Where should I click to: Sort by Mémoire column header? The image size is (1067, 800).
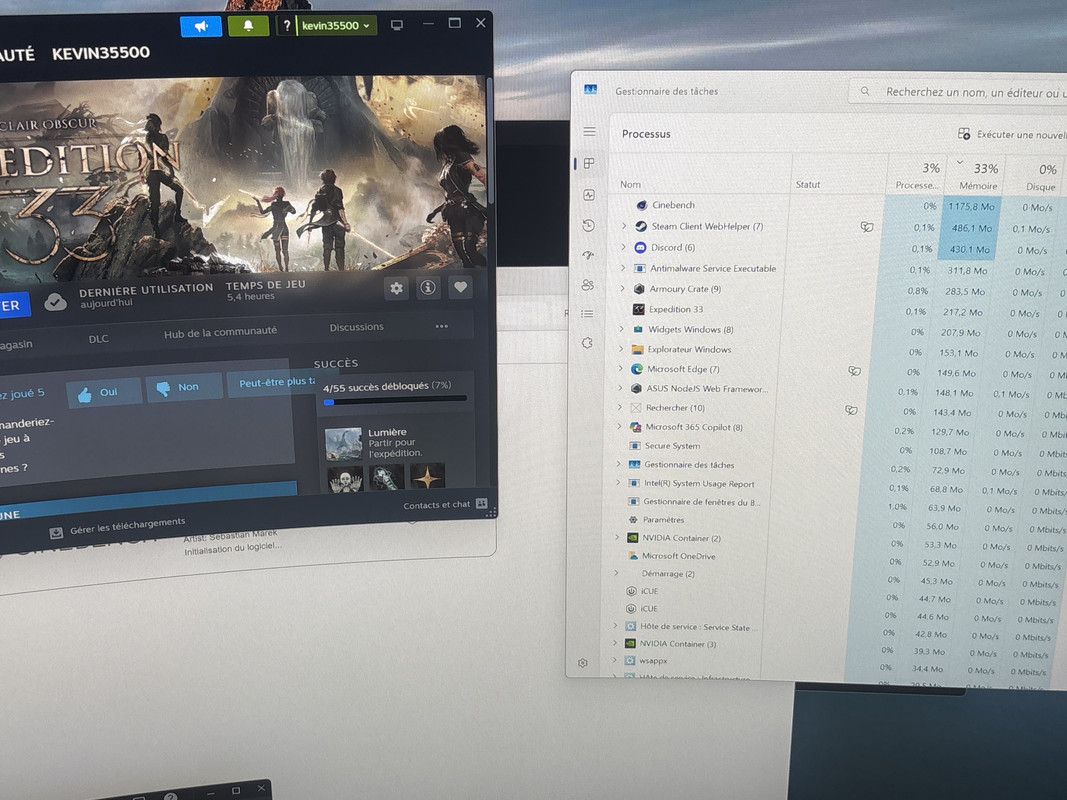coord(978,178)
